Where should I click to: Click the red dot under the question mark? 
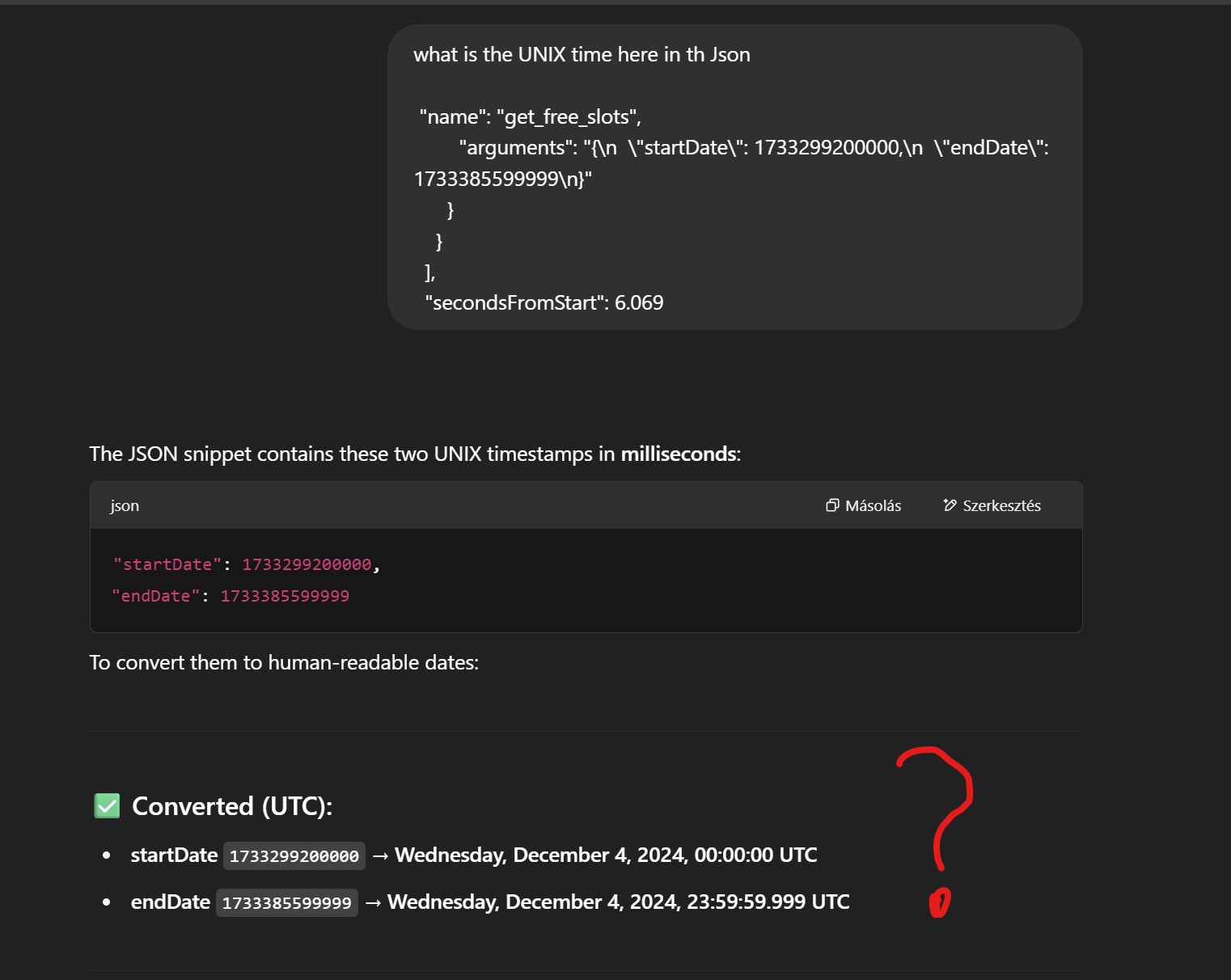pyautogui.click(x=939, y=902)
